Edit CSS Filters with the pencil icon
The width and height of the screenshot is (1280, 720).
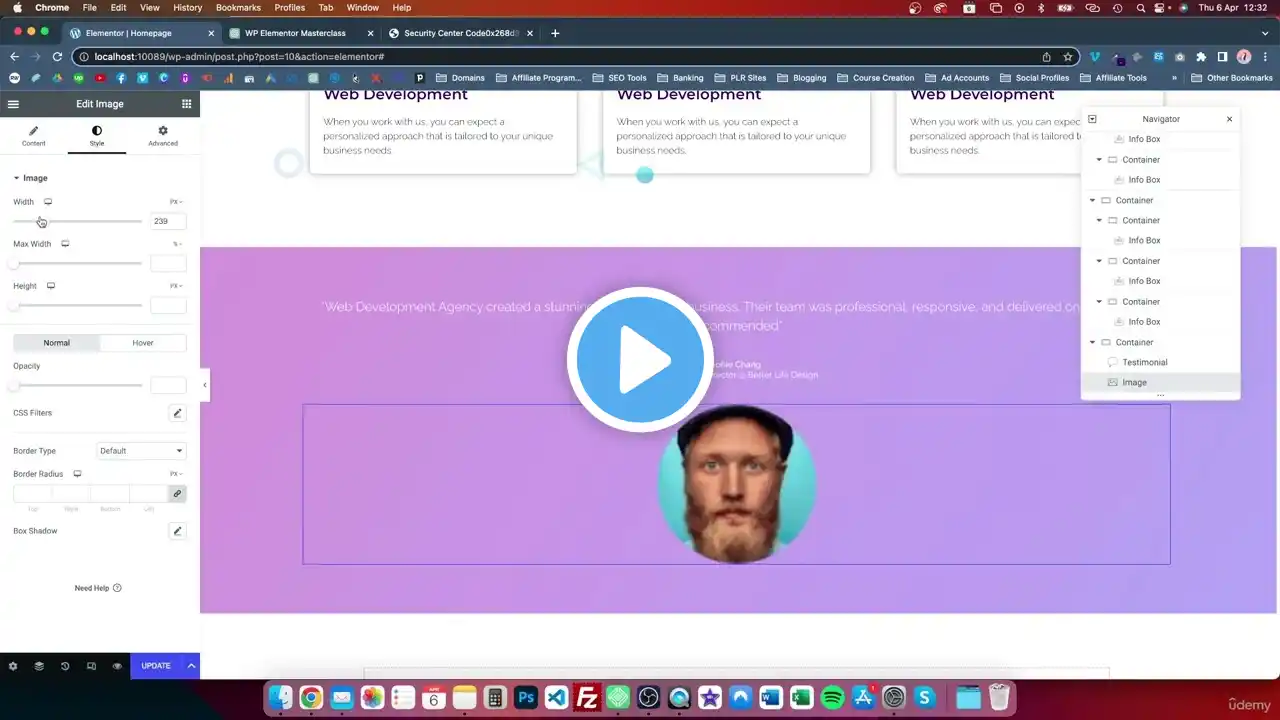click(177, 413)
